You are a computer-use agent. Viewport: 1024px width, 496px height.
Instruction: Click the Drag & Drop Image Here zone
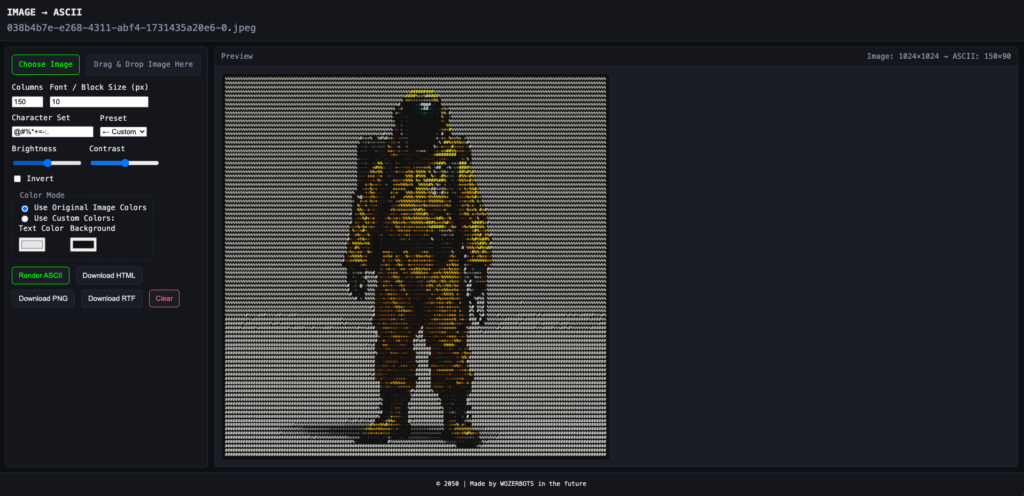pyautogui.click(x=143, y=65)
